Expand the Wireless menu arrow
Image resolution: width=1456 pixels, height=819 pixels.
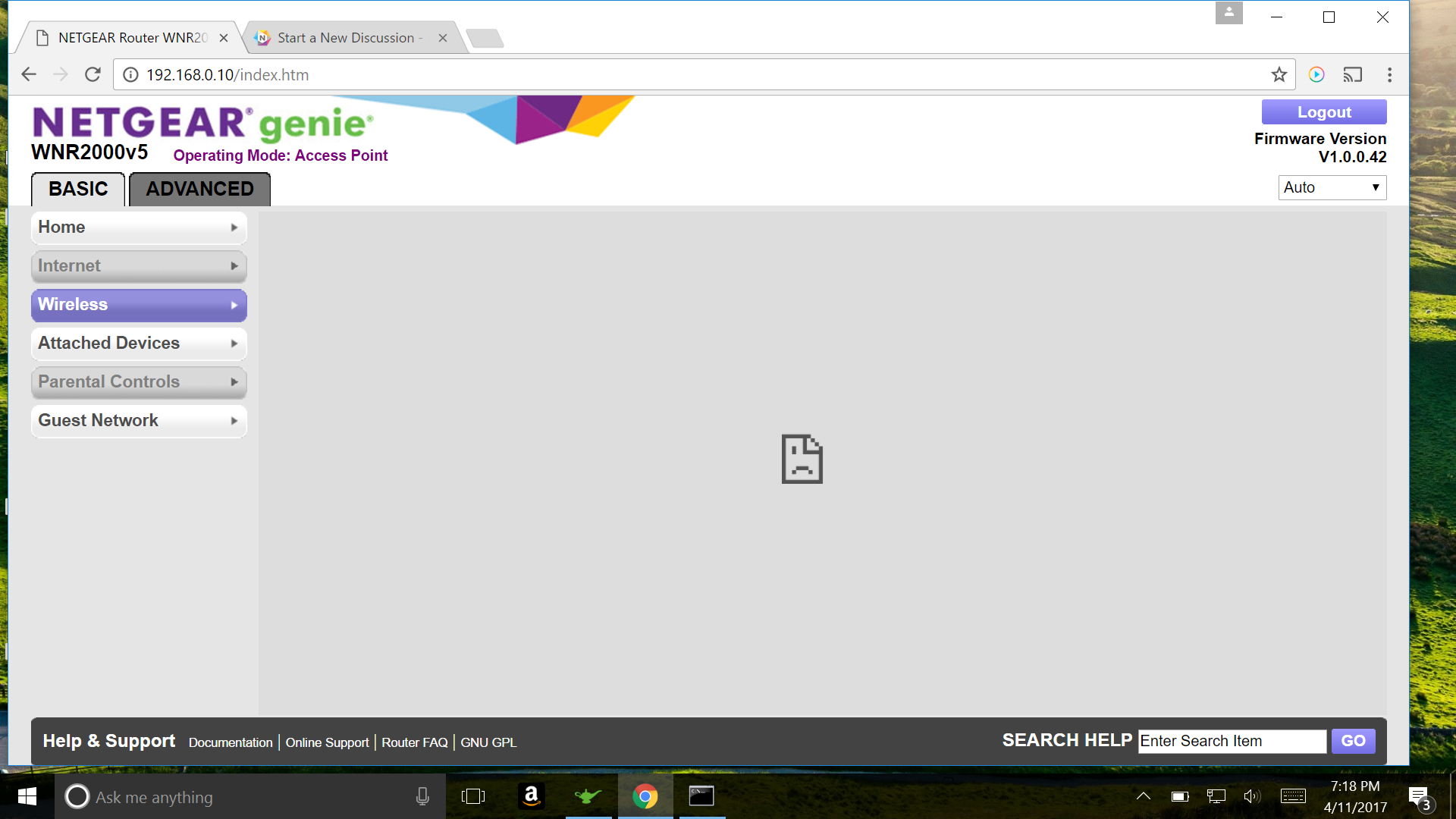point(234,305)
